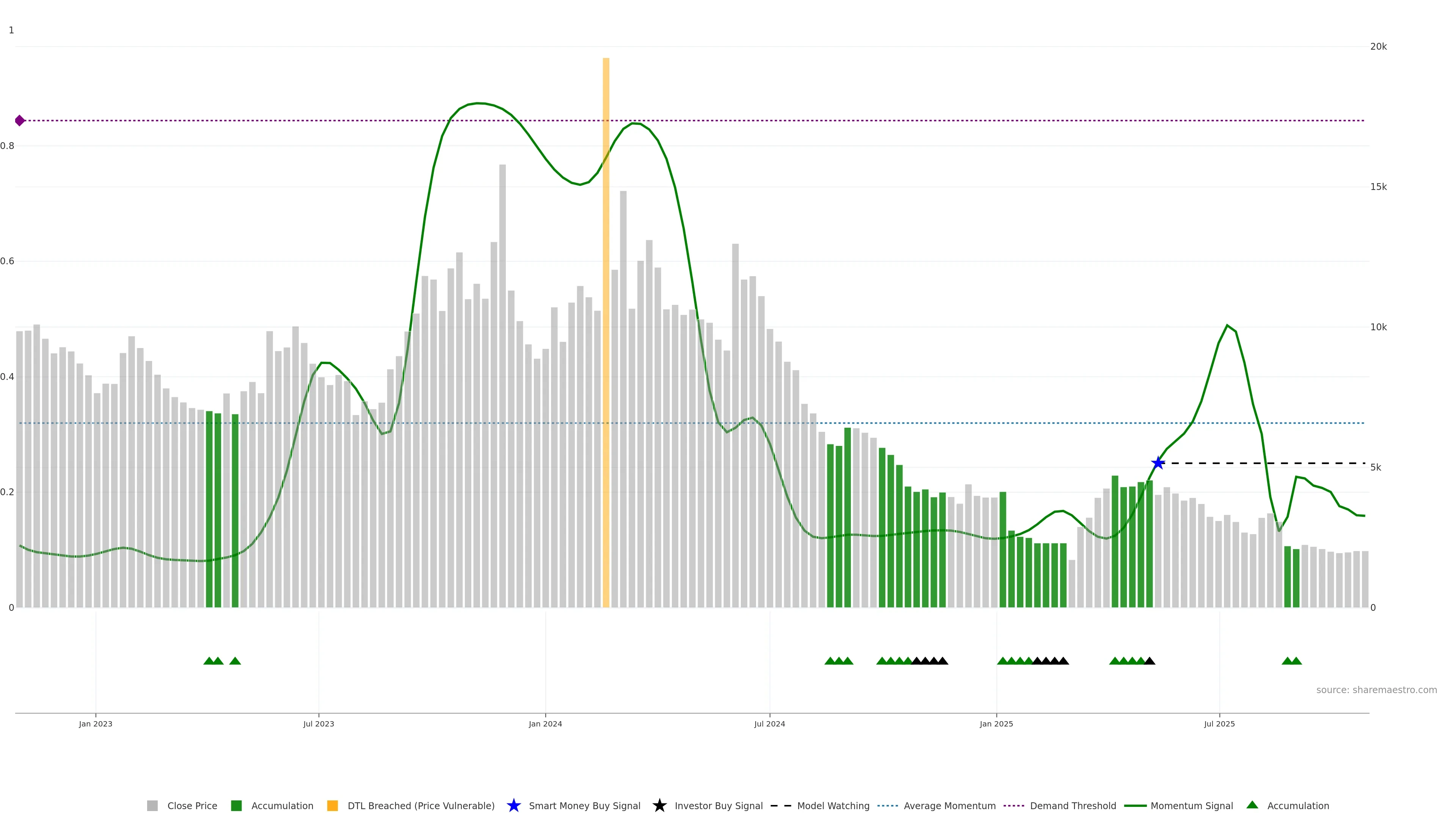This screenshot has width=1456, height=819.
Task: Click the Jul 2025 axis label
Action: click(1219, 723)
